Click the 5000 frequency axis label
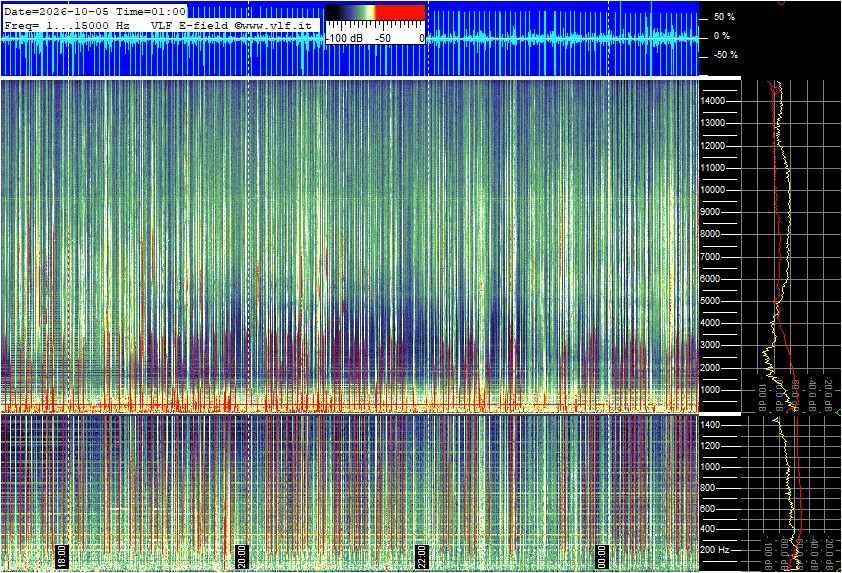The width and height of the screenshot is (842, 573). click(x=710, y=301)
